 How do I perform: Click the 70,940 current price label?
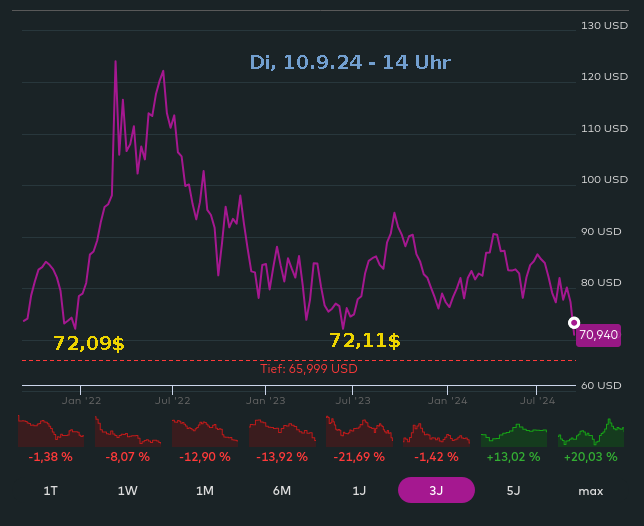(598, 335)
